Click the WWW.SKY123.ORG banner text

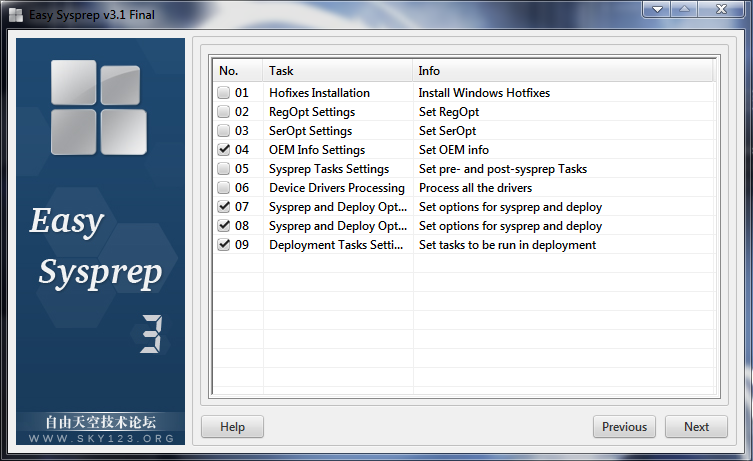(x=101, y=438)
